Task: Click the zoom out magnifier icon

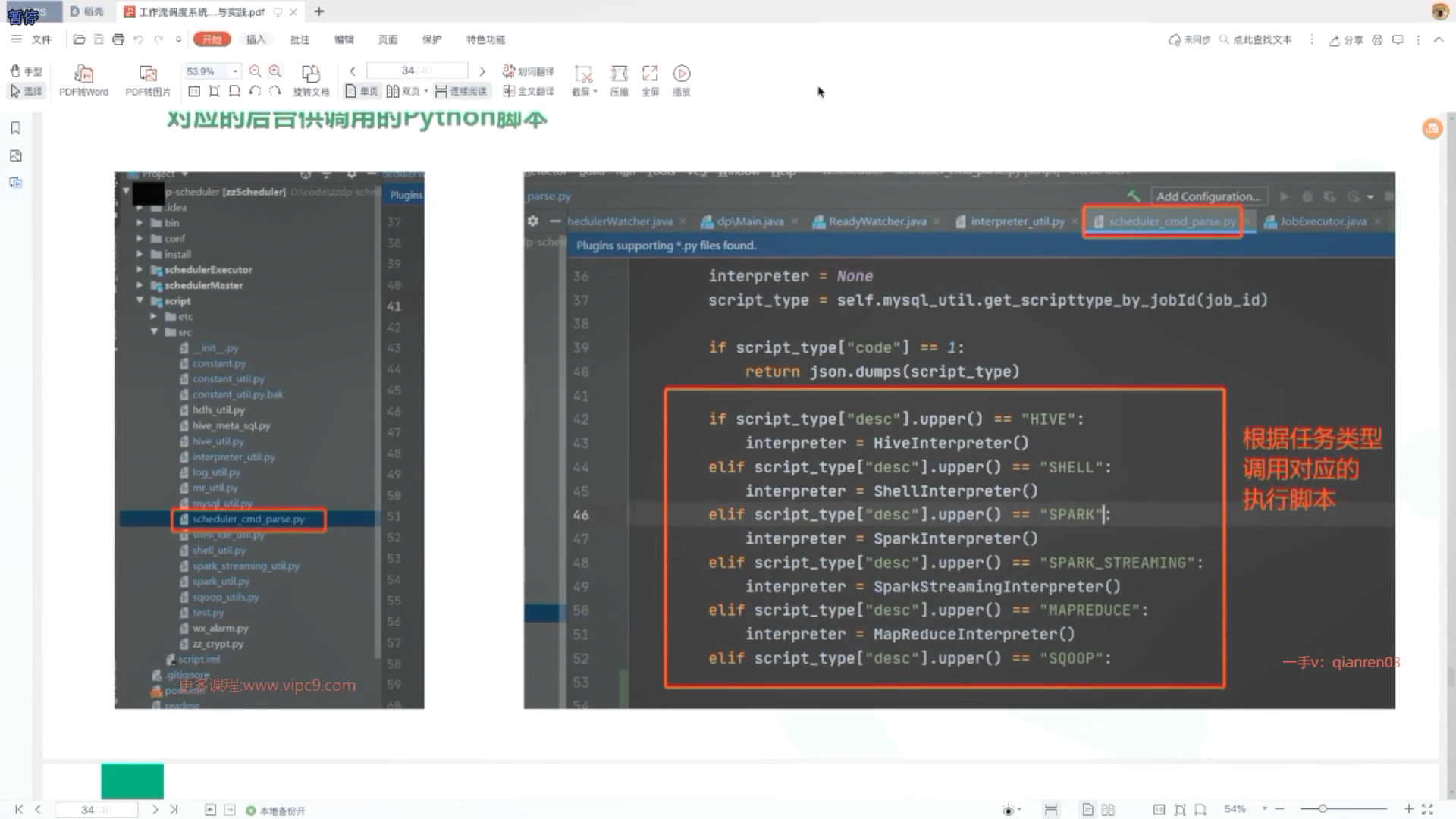Action: click(256, 71)
